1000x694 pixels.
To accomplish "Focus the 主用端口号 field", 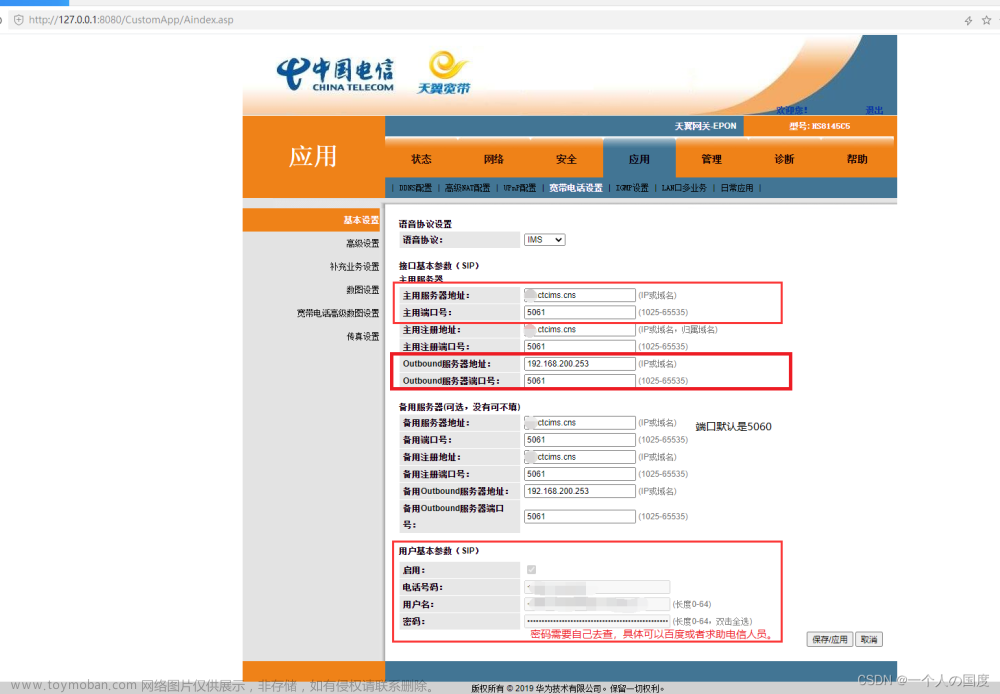I will (x=579, y=313).
